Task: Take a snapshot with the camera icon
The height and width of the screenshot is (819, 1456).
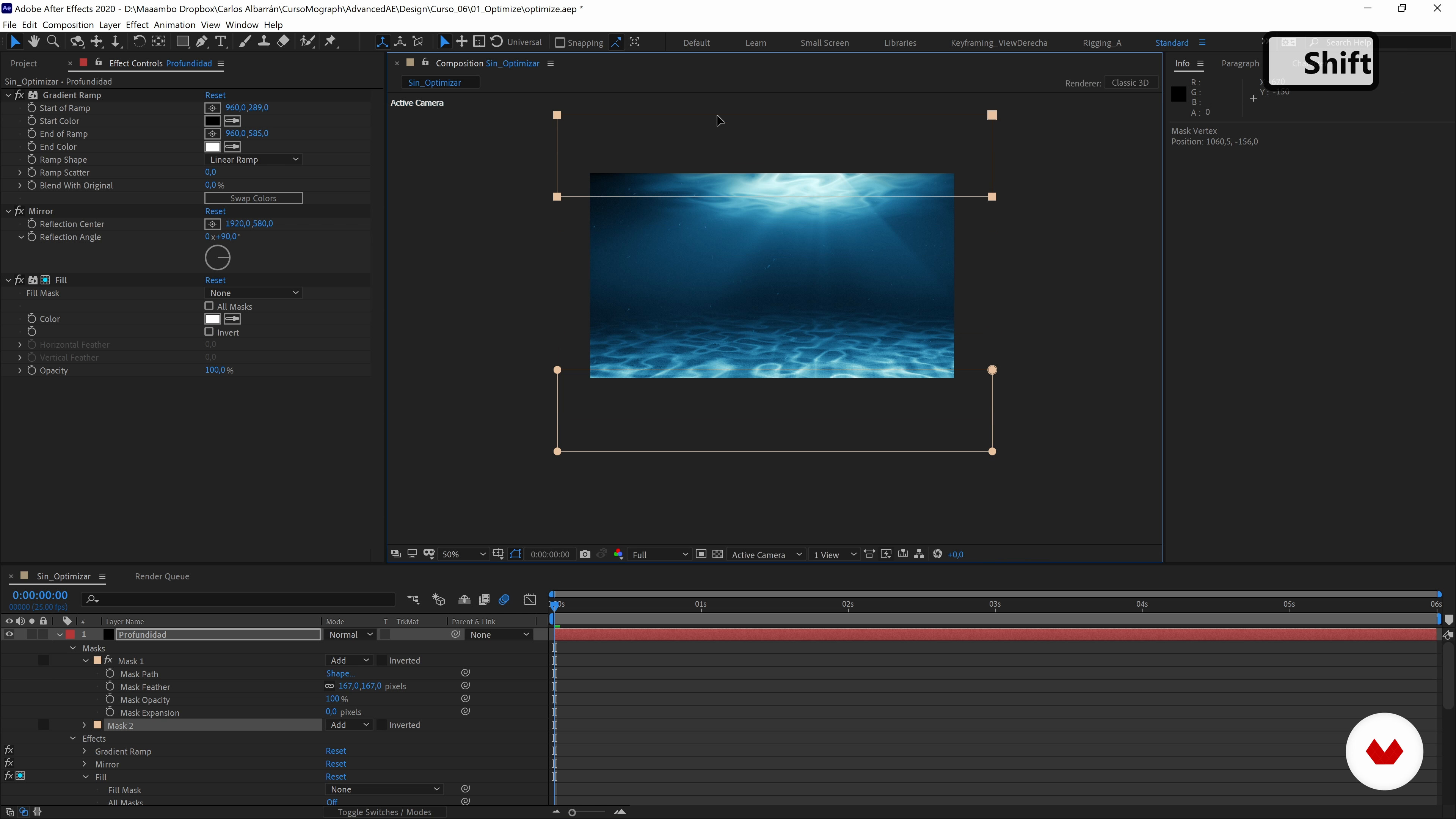Action: (x=585, y=554)
